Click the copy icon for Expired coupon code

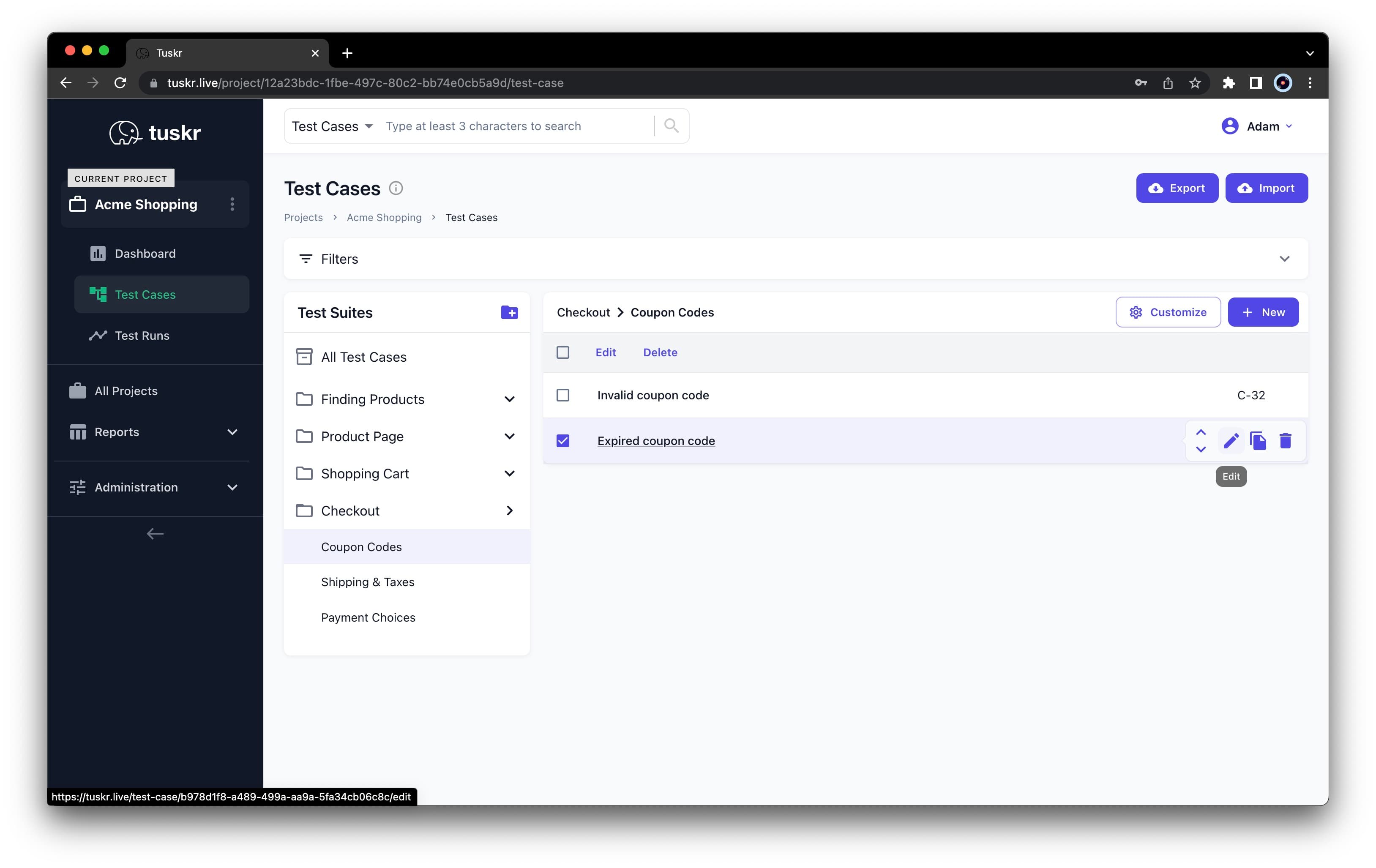point(1258,441)
